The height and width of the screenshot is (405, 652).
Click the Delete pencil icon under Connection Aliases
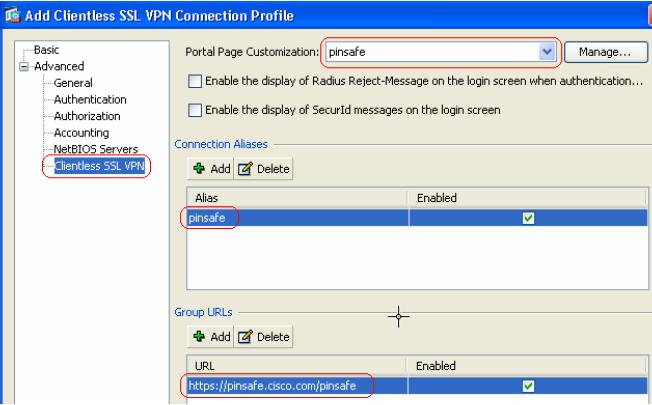coord(245,168)
